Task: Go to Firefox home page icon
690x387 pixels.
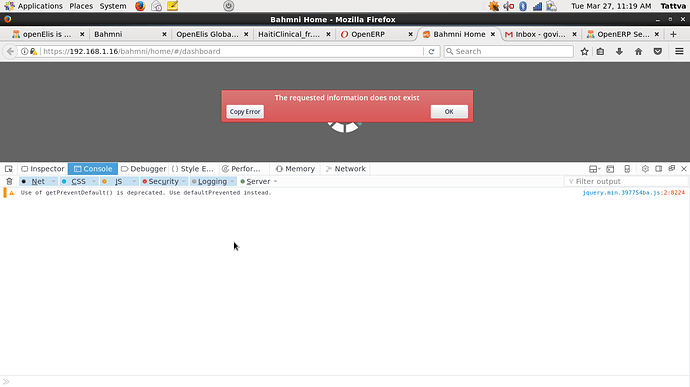Action: 639,52
